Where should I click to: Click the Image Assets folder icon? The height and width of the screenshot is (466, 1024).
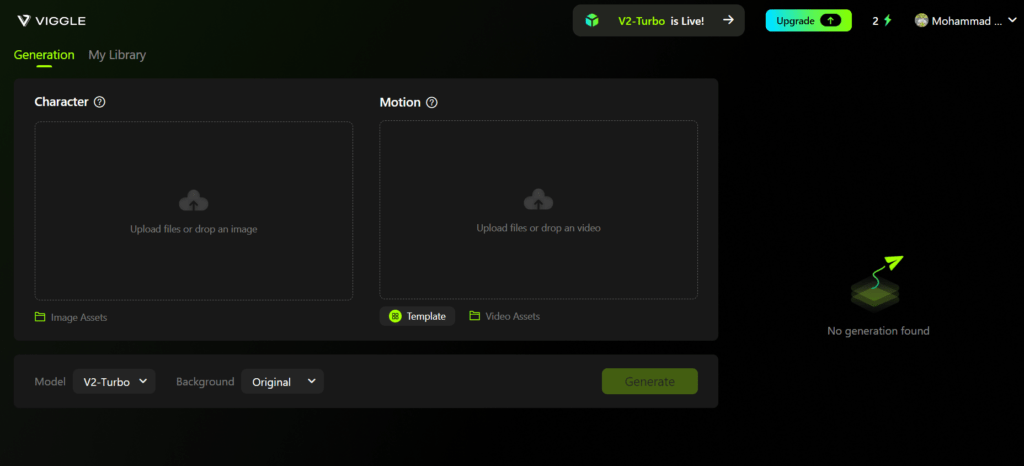click(x=40, y=317)
